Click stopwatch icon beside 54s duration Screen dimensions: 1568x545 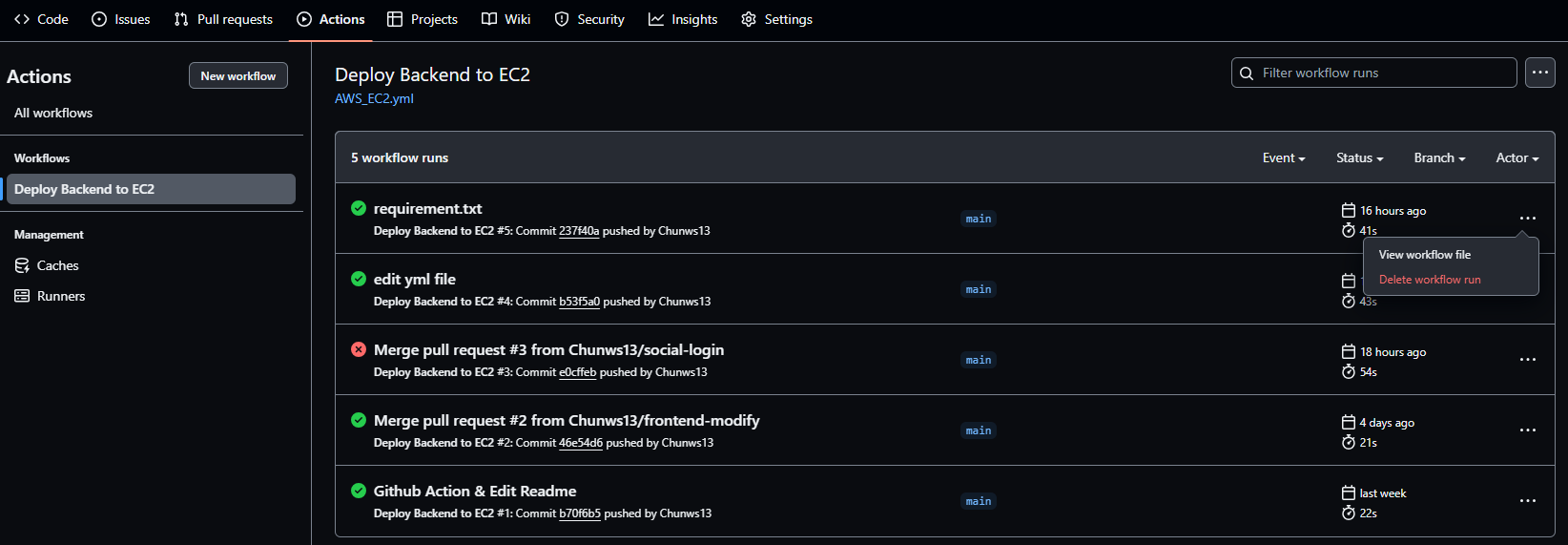pos(1349,371)
